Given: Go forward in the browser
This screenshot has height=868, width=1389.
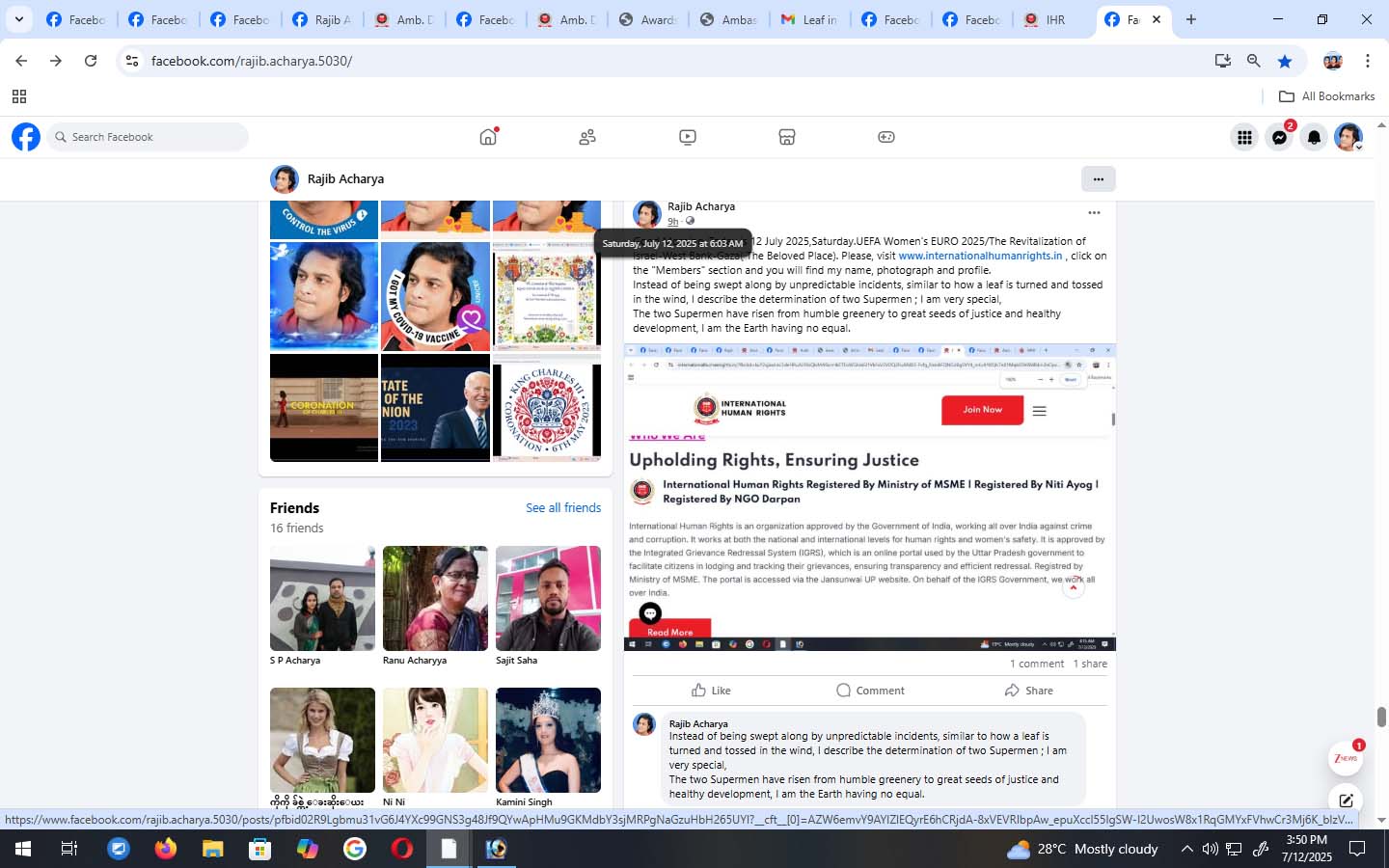Looking at the screenshot, I should 56,61.
